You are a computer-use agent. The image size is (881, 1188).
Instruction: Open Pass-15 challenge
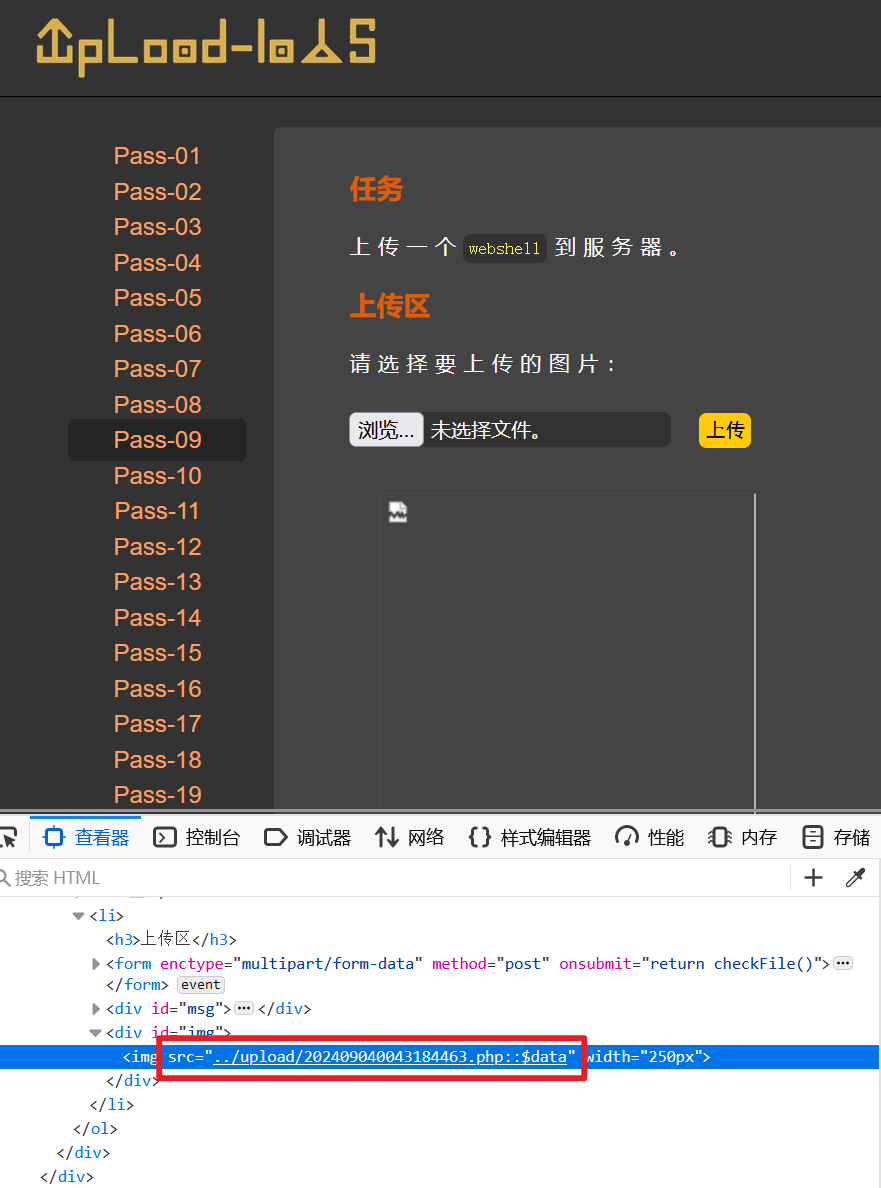point(158,653)
